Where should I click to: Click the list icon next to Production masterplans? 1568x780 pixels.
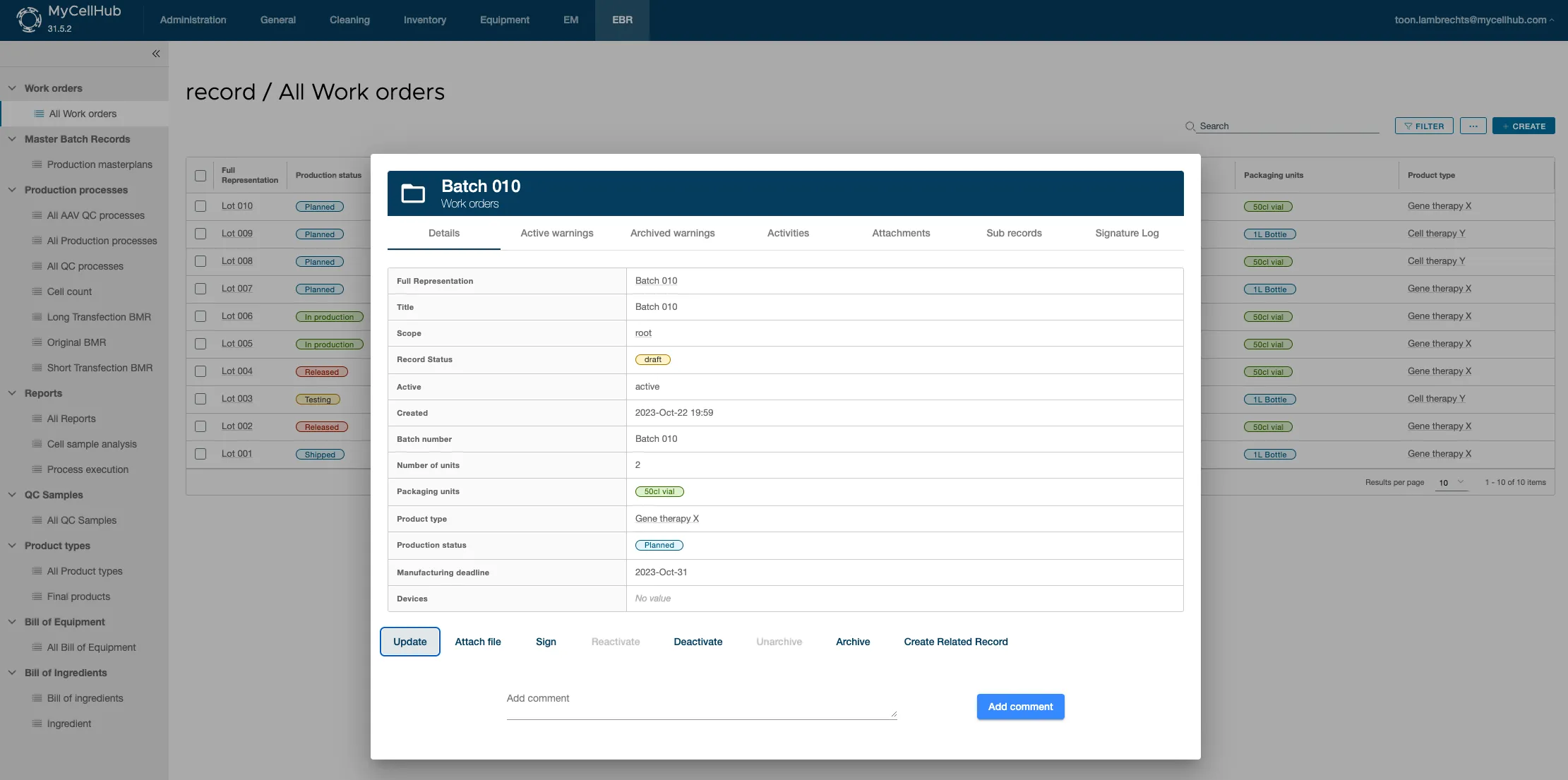36,164
